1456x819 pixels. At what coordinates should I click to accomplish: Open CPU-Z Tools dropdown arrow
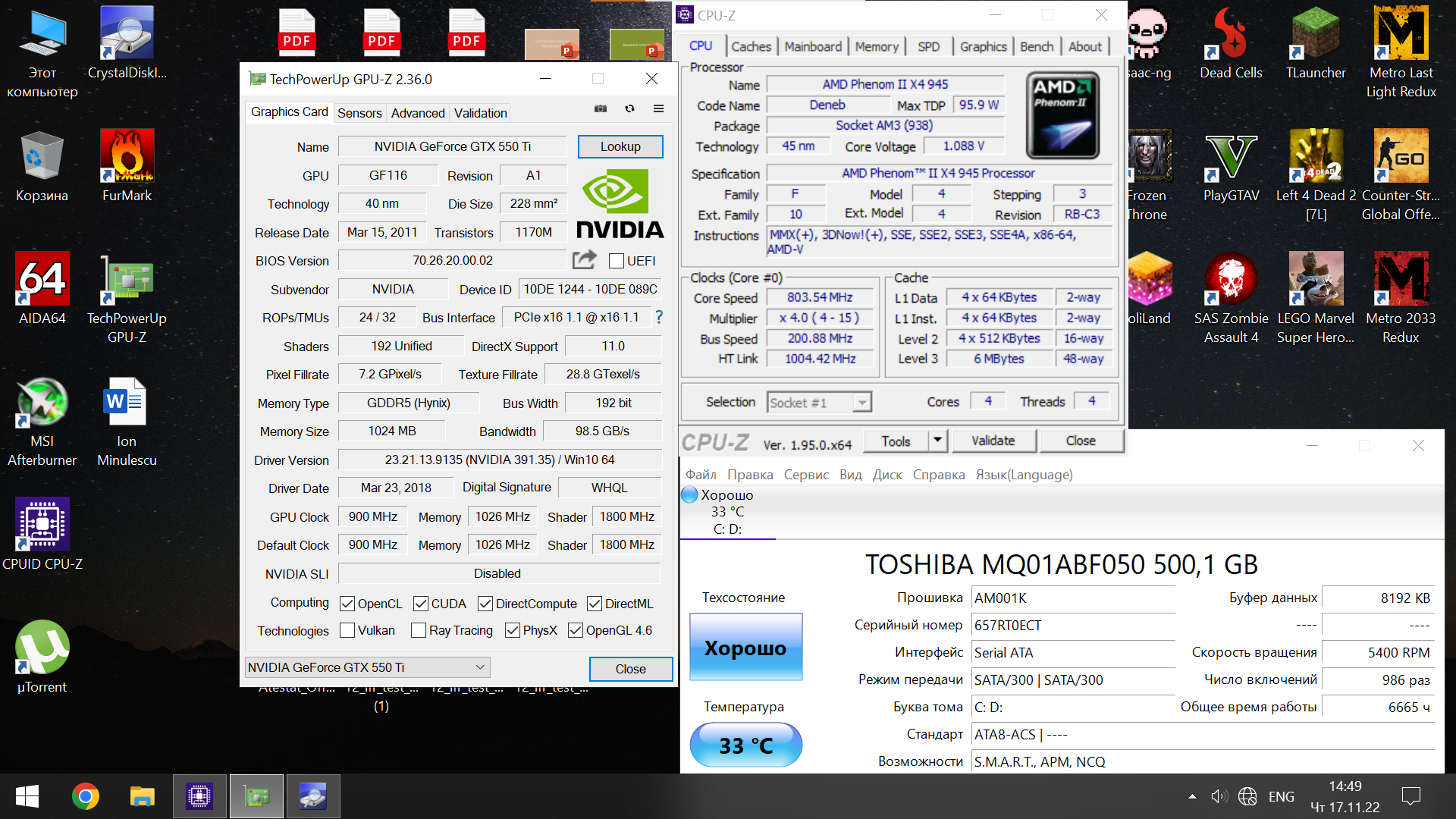tap(938, 441)
